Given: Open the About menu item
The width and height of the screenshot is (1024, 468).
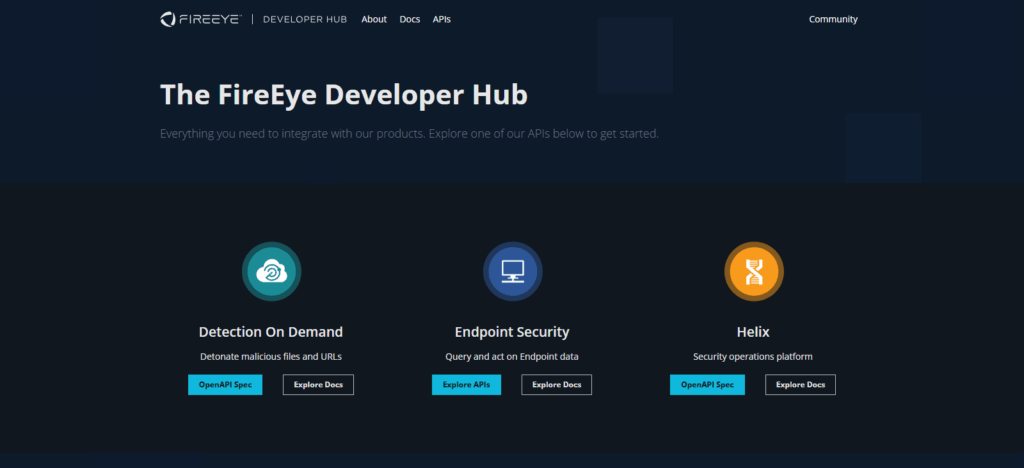Looking at the screenshot, I should [374, 19].
